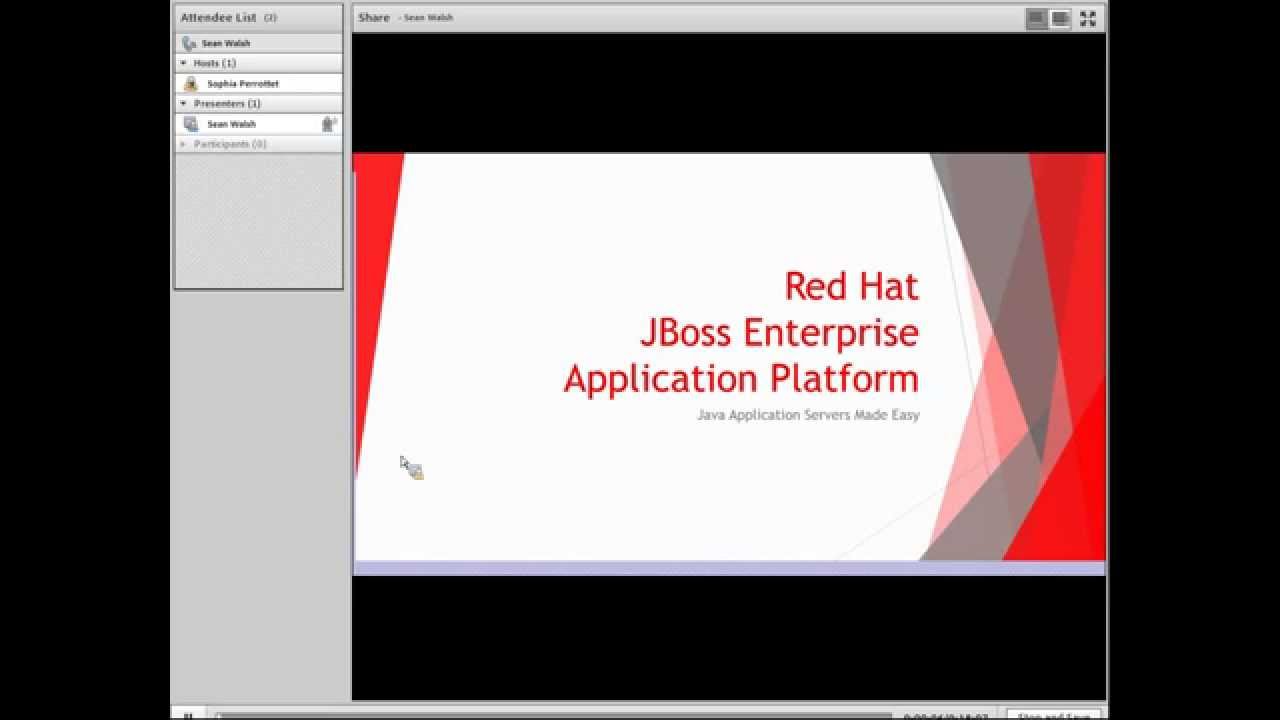Screen dimensions: 1280x720
Task: Click the Attendee List panel title
Action: click(218, 18)
